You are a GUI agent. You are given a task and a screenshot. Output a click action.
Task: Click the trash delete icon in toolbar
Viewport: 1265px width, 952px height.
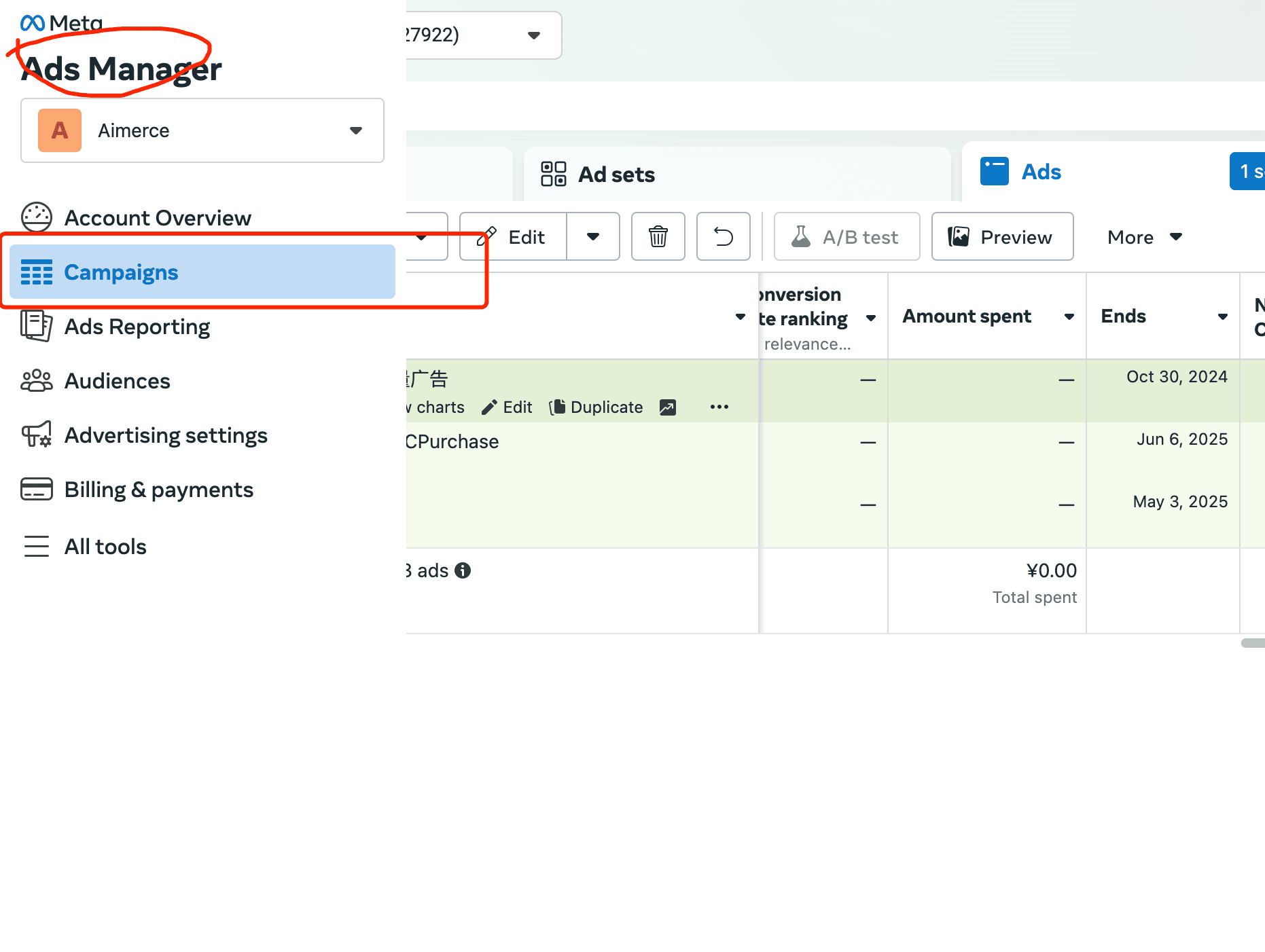(658, 237)
